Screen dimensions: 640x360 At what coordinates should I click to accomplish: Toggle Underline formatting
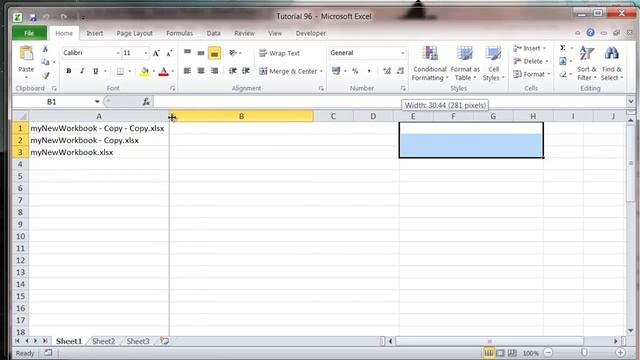(x=96, y=71)
